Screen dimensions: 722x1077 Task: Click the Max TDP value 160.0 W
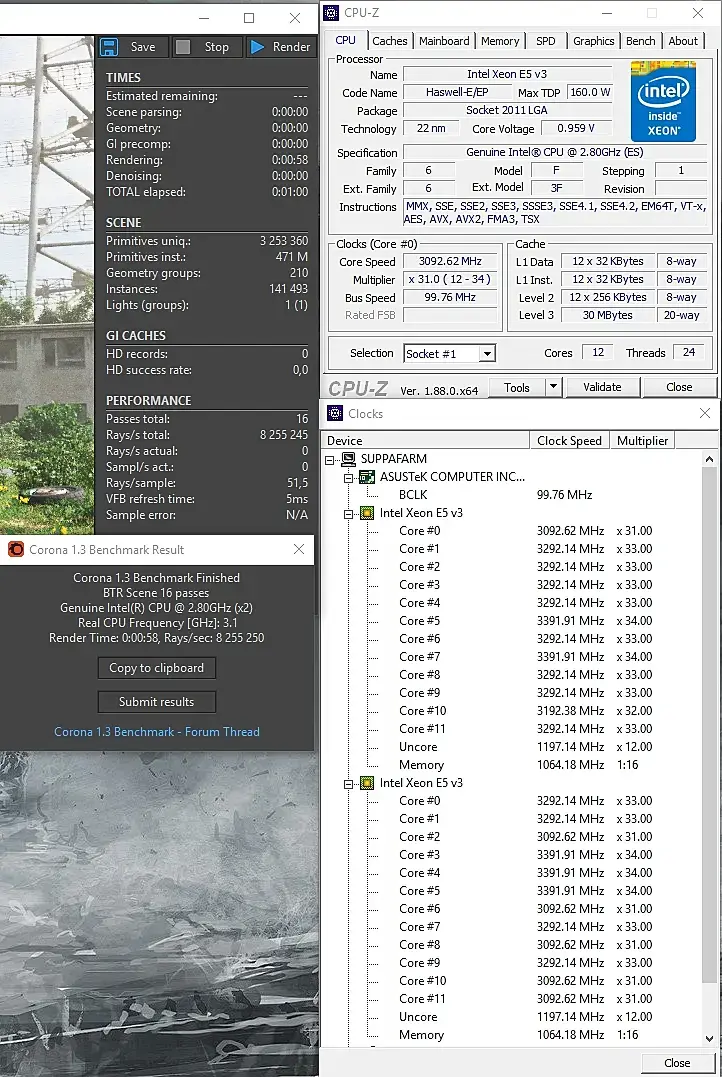[x=590, y=92]
